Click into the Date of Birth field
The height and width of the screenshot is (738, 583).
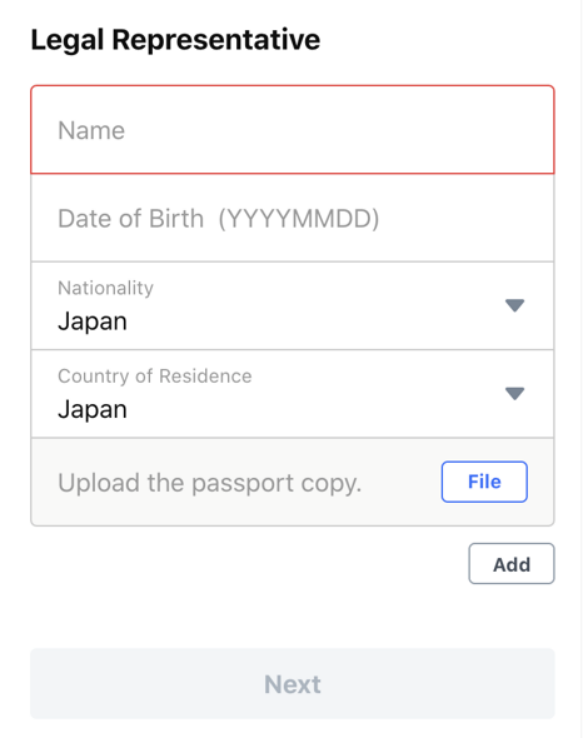pyautogui.click(x=292, y=218)
